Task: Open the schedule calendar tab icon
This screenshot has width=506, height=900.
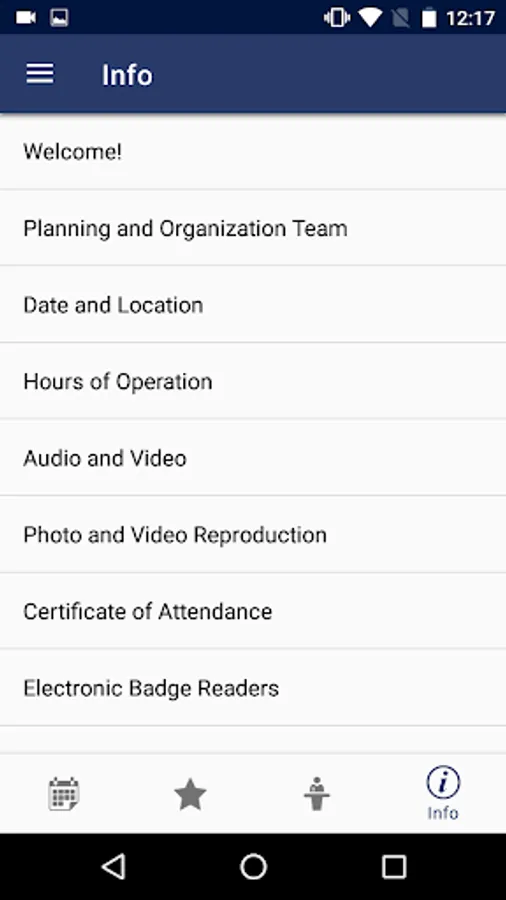Action: [64, 794]
